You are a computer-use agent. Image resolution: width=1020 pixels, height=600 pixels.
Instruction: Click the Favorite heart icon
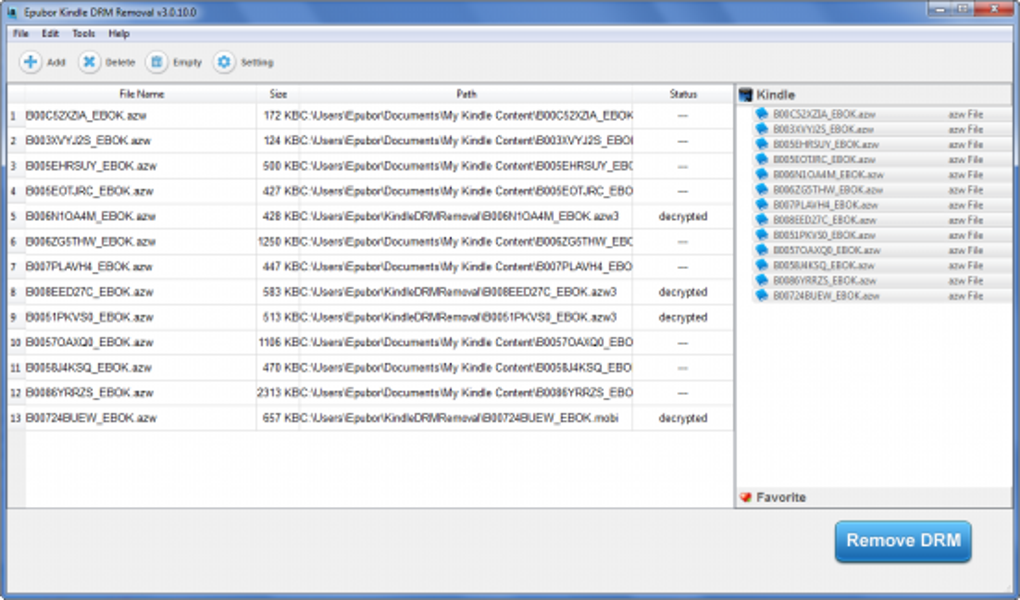coord(745,497)
